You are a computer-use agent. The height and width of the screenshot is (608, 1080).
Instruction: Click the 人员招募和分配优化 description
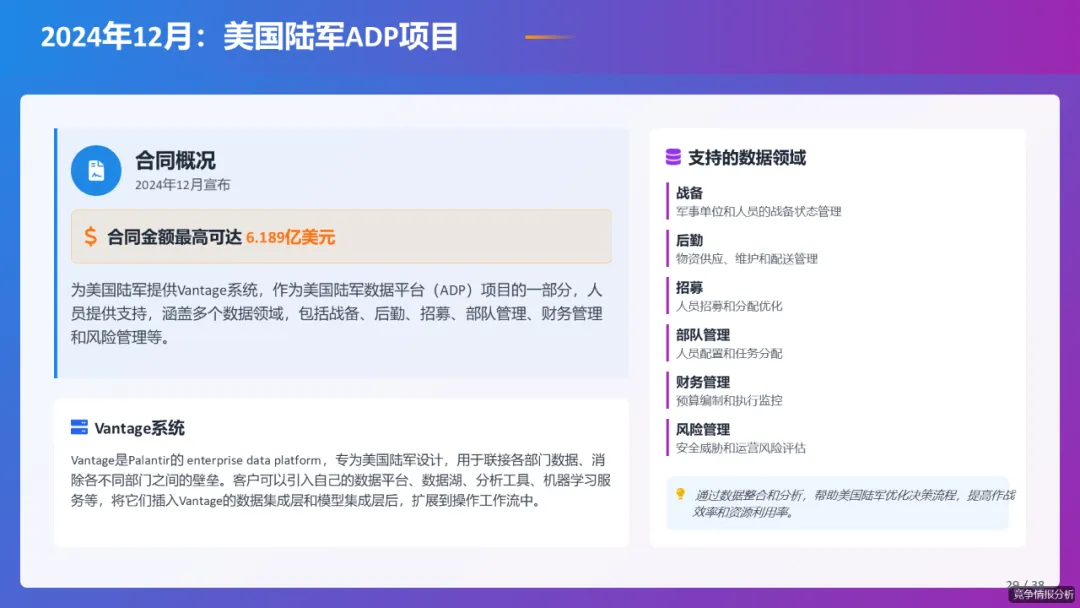(x=729, y=306)
